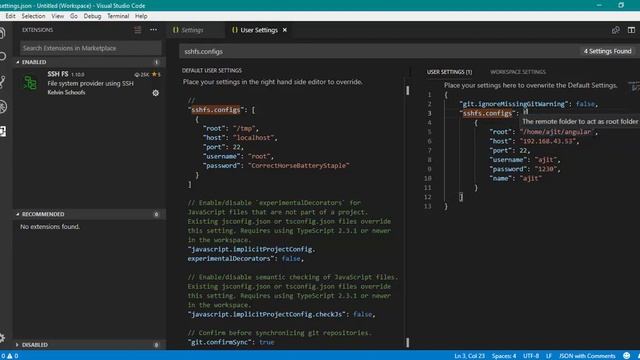Viewport: 640px width, 360px height.
Task: Click the DISABLED section count badge
Action: (x=156, y=345)
